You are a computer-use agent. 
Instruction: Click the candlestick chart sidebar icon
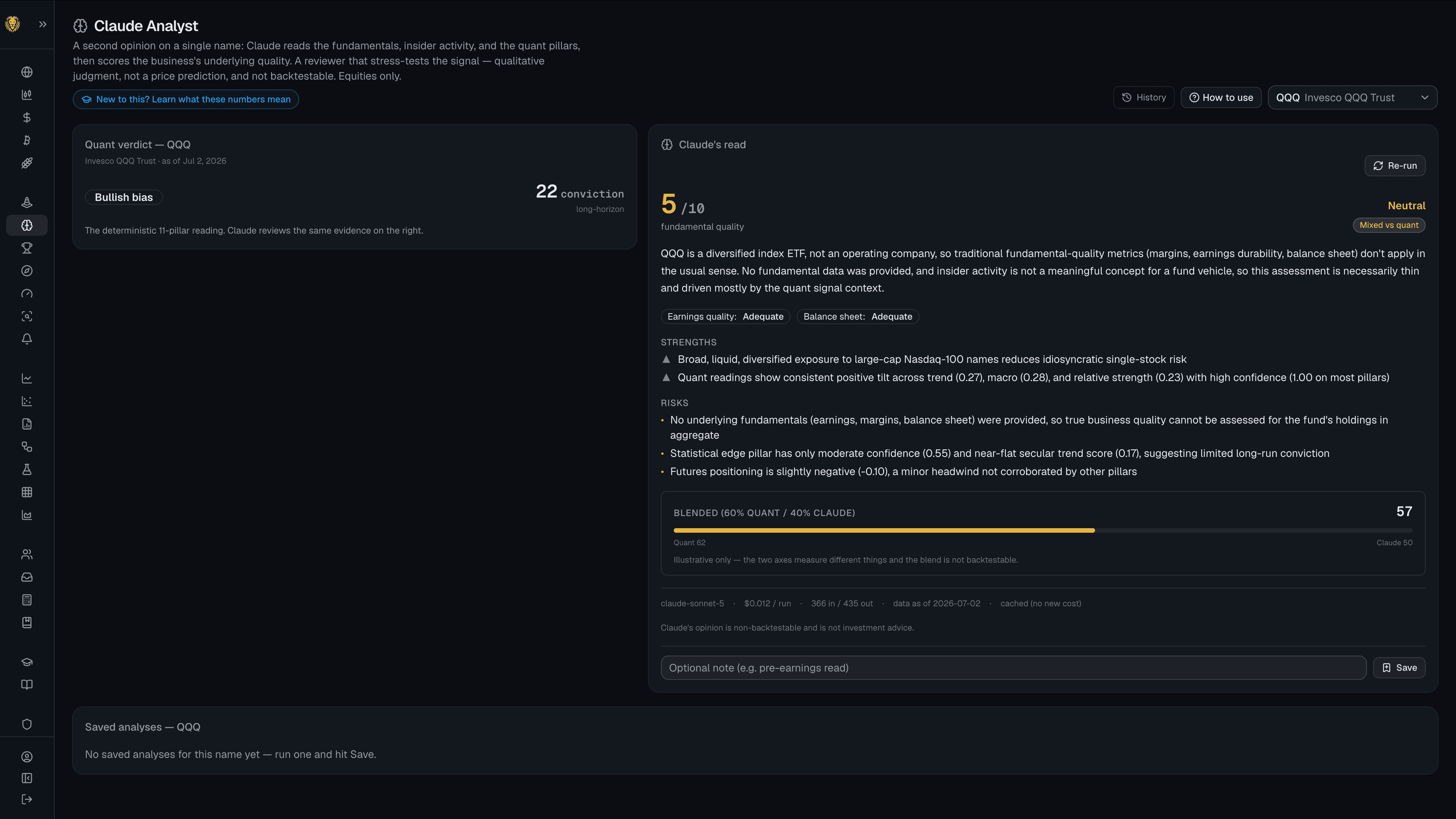pyautogui.click(x=27, y=94)
